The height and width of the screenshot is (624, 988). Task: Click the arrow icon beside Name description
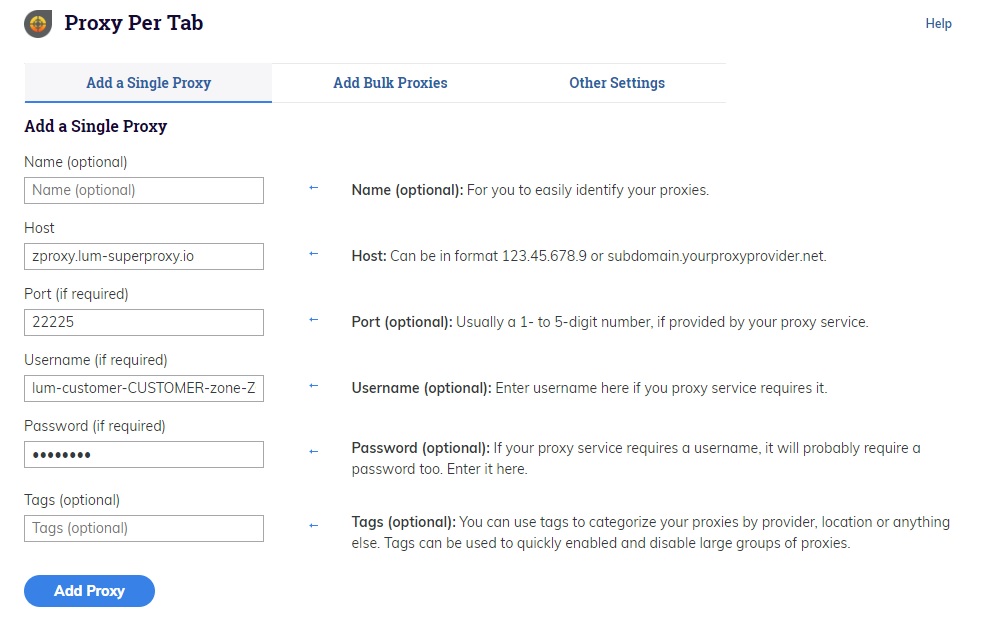(x=314, y=188)
